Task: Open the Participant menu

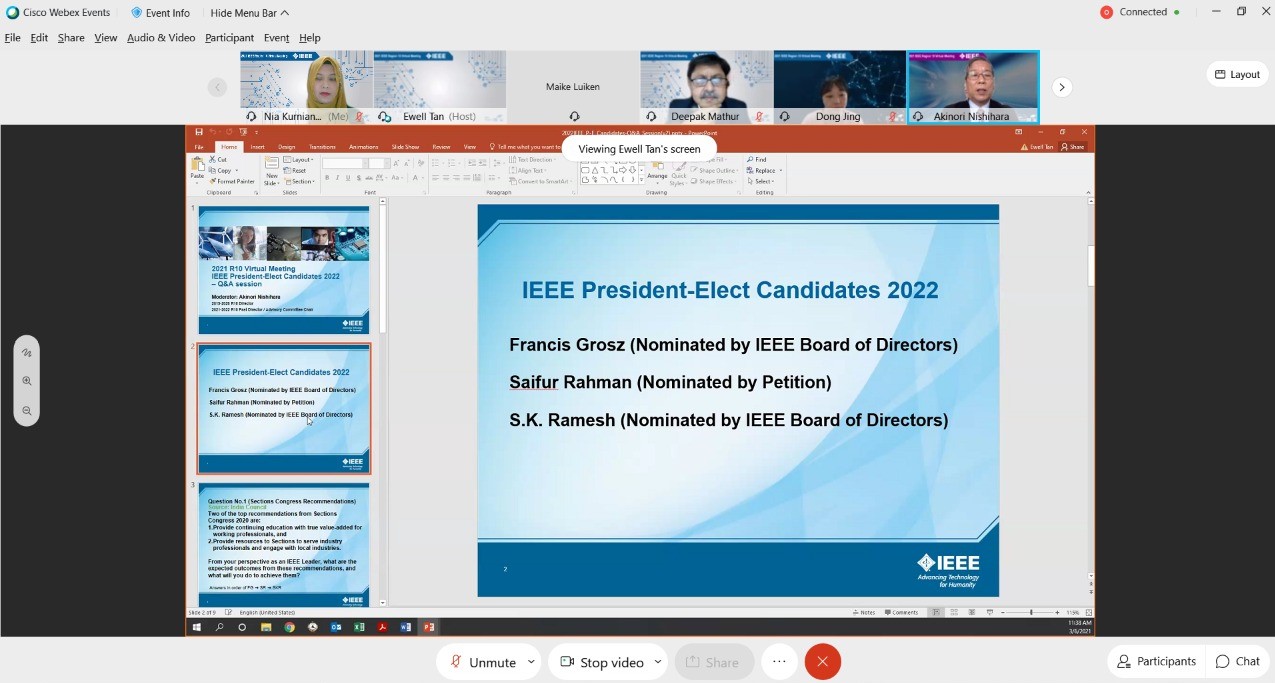Action: tap(229, 38)
